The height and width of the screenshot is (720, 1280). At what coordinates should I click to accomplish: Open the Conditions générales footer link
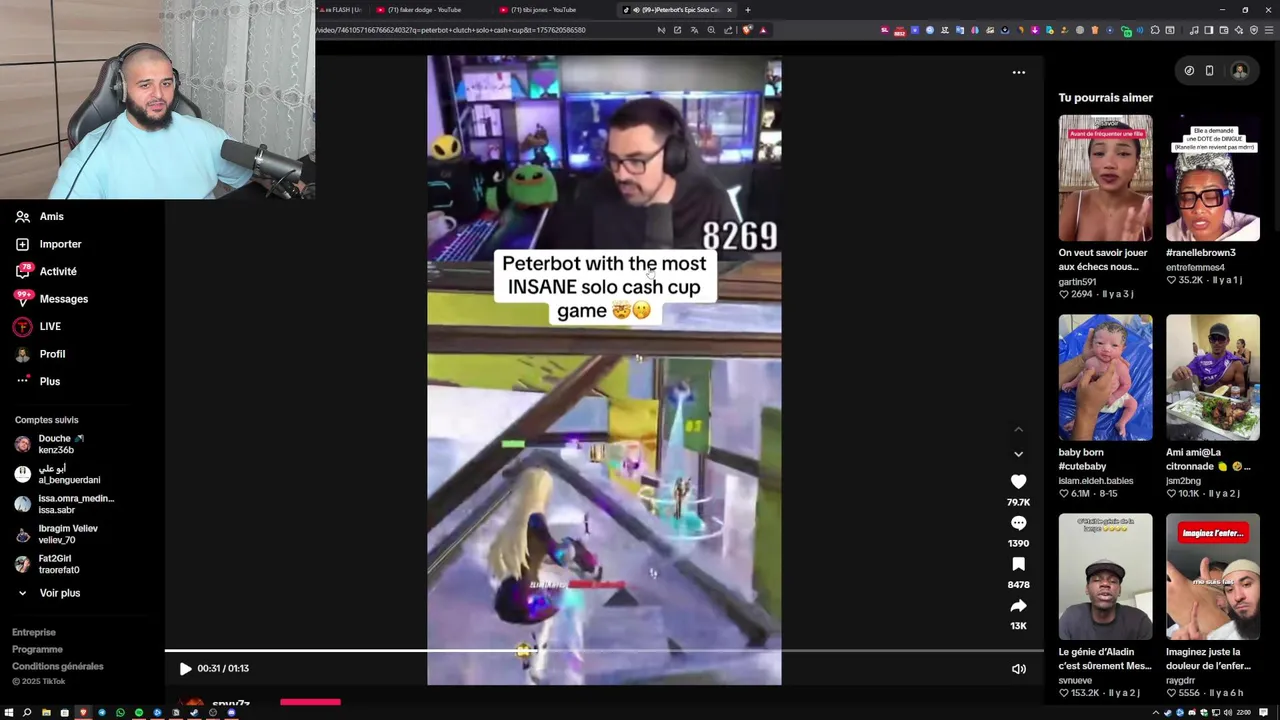point(58,666)
